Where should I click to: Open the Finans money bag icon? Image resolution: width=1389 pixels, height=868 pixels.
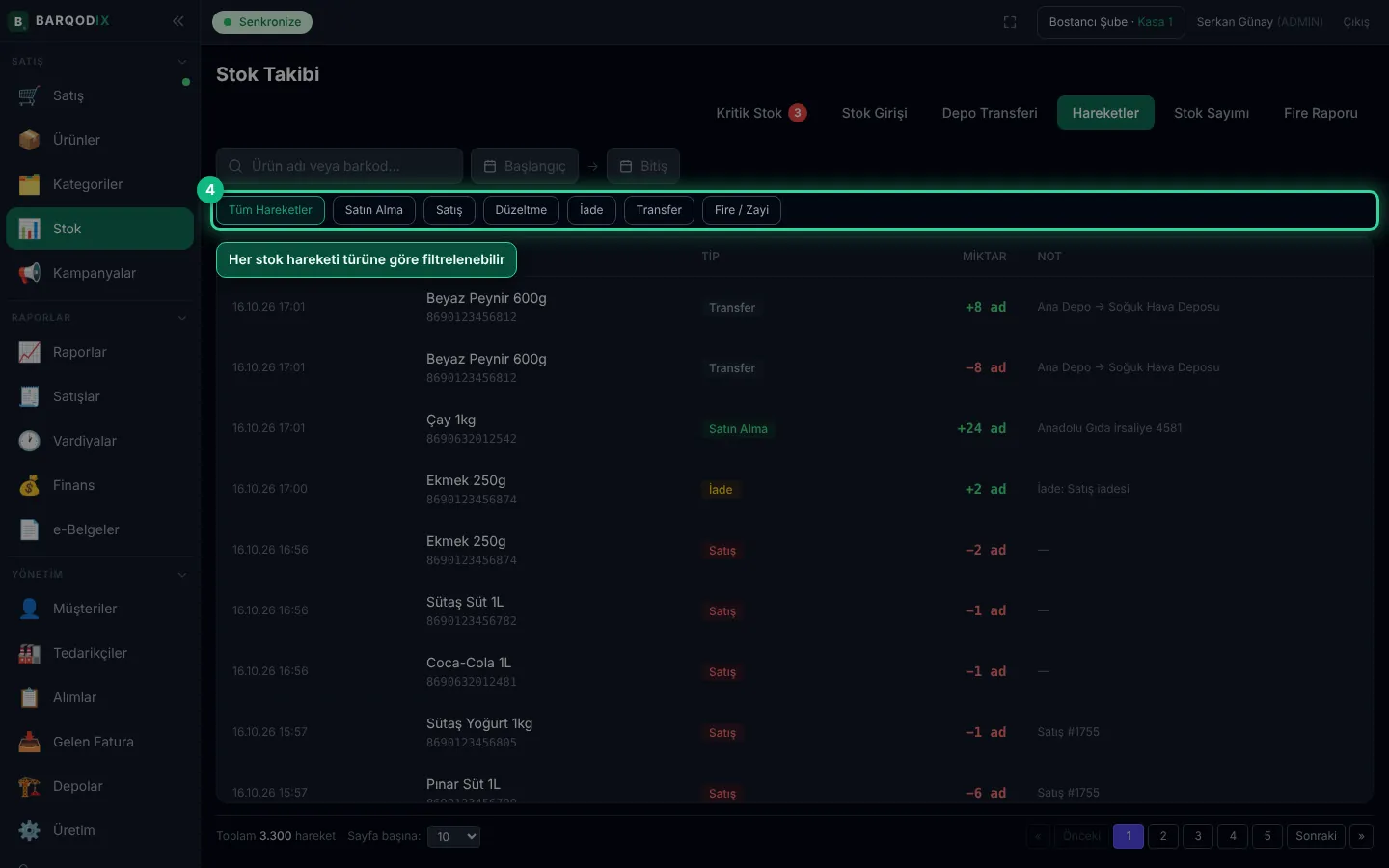[x=29, y=485]
